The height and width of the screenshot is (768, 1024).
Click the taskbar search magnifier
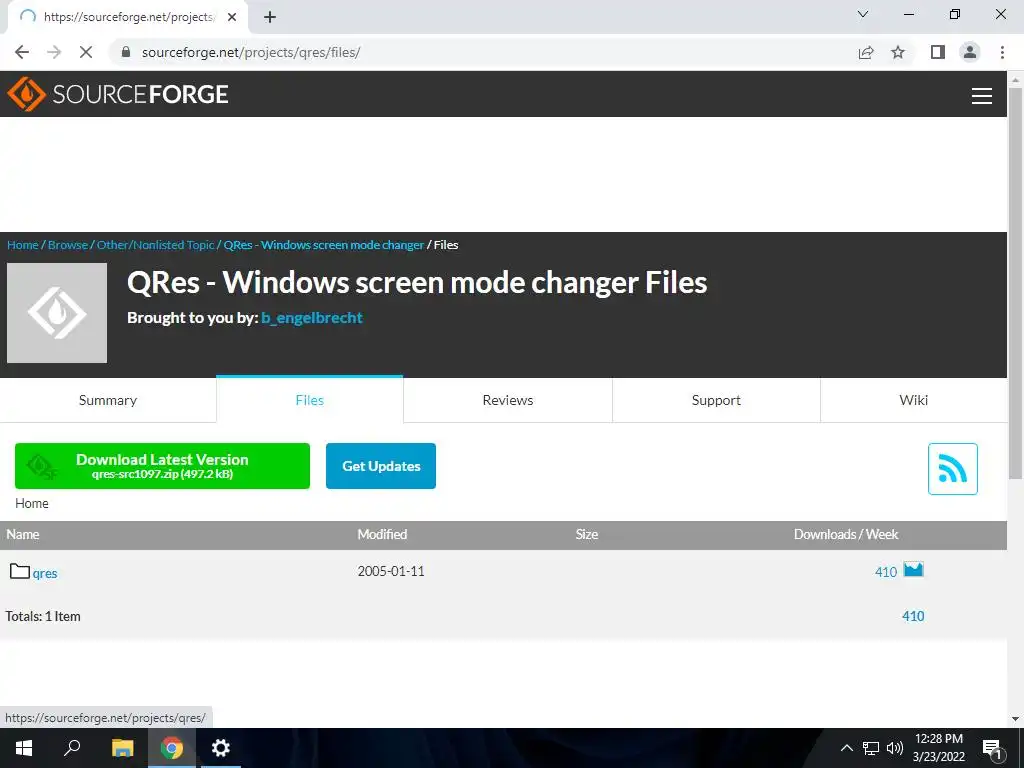coord(72,748)
